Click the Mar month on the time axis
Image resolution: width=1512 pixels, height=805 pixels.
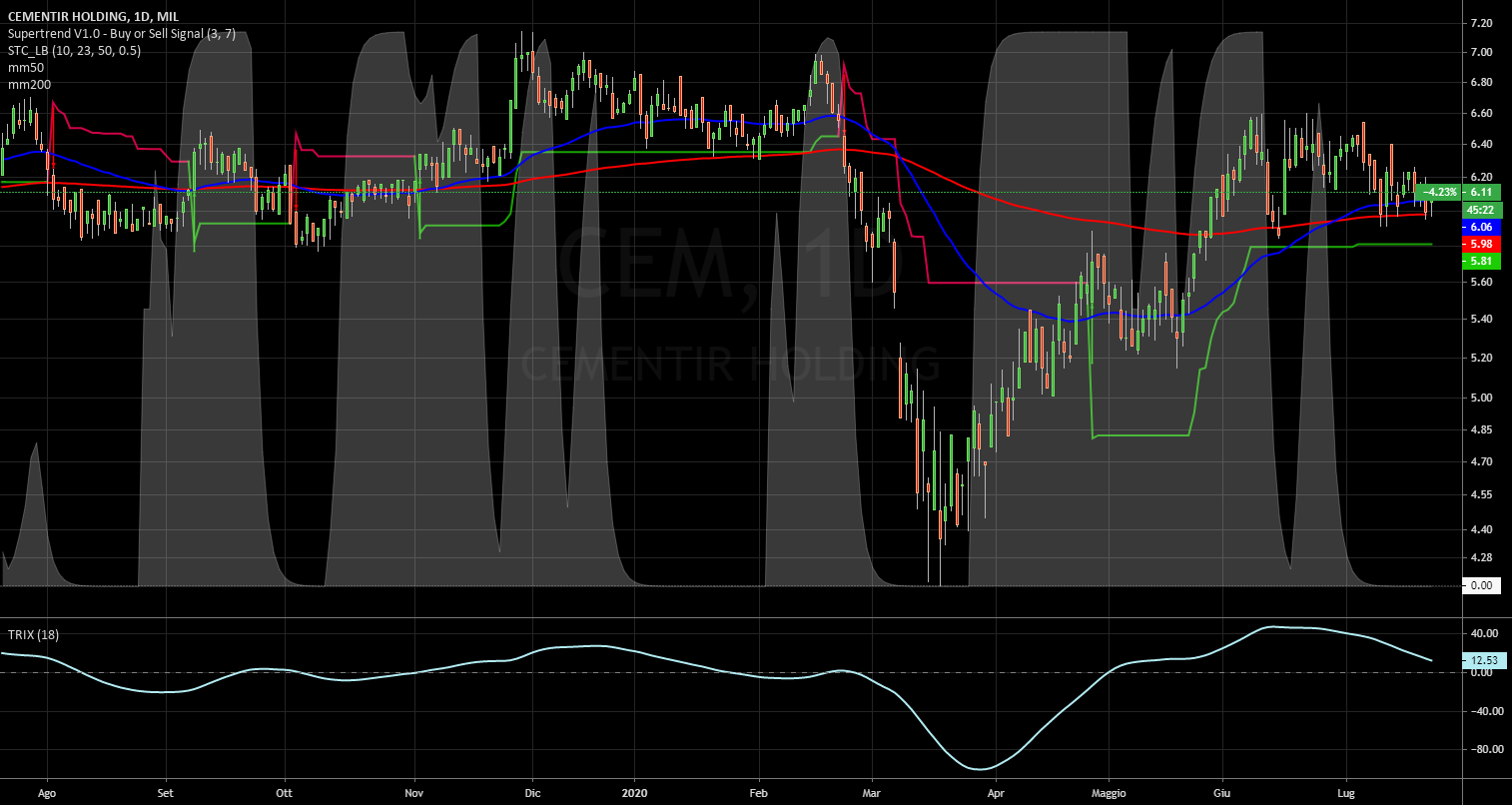[872, 794]
